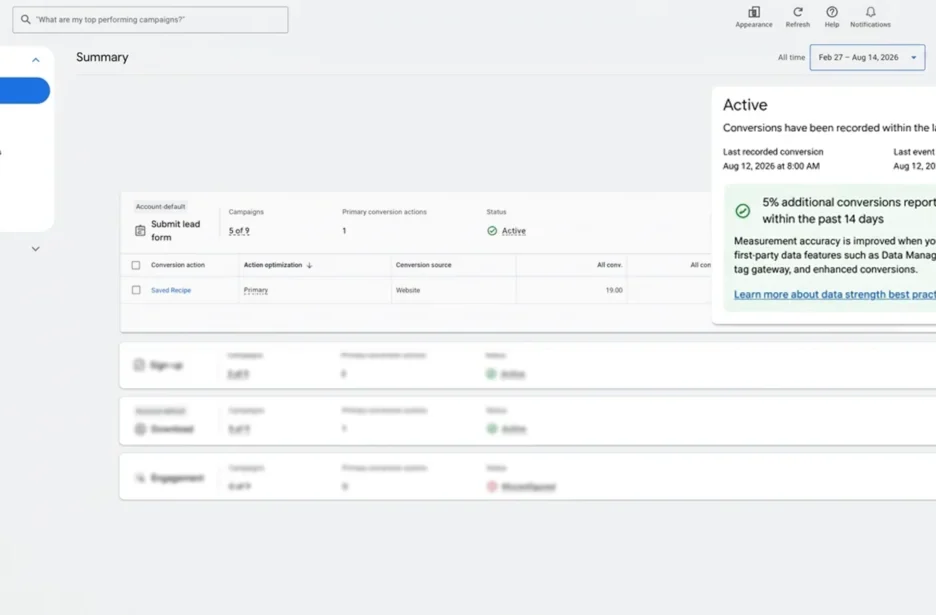Open the Feb 27 – Aug 14, 2026 date dropdown

867,57
